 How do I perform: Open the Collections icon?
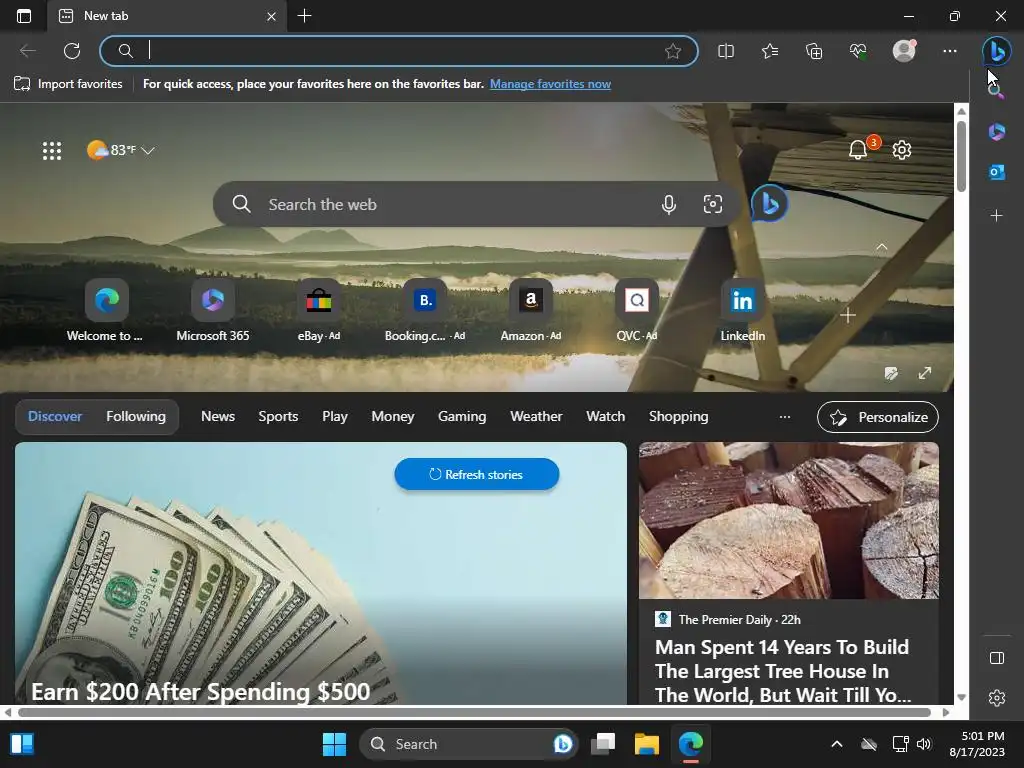click(x=814, y=51)
